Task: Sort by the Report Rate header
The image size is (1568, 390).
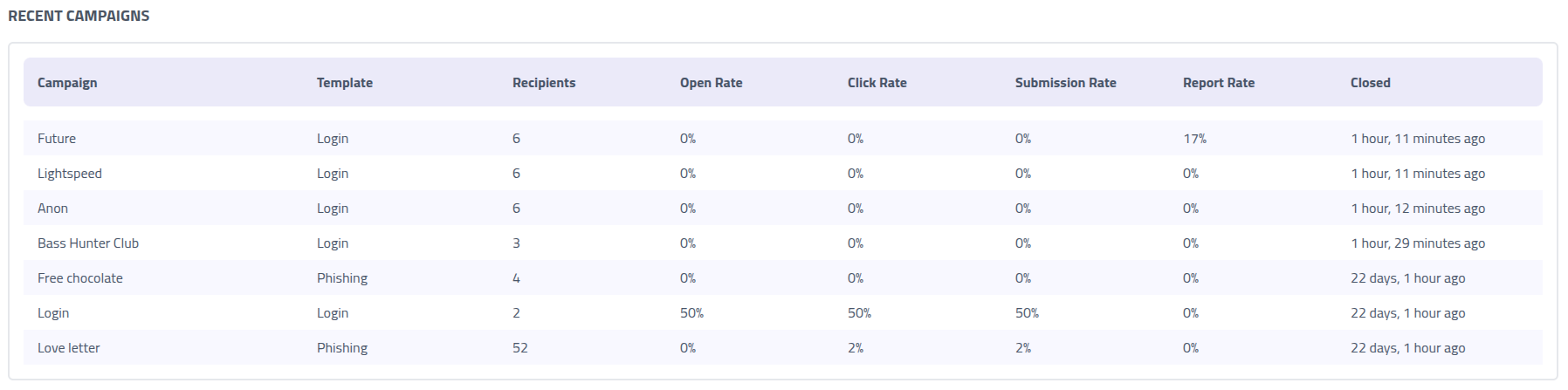Action: pyautogui.click(x=1219, y=83)
